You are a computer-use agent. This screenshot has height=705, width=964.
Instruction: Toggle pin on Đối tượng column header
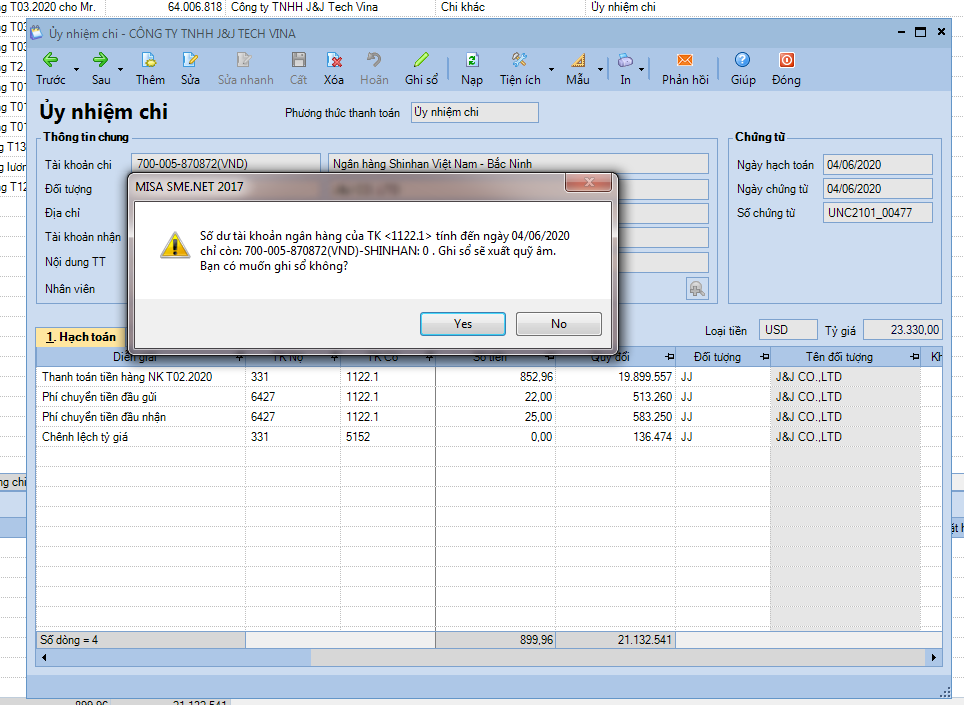pyautogui.click(x=765, y=357)
